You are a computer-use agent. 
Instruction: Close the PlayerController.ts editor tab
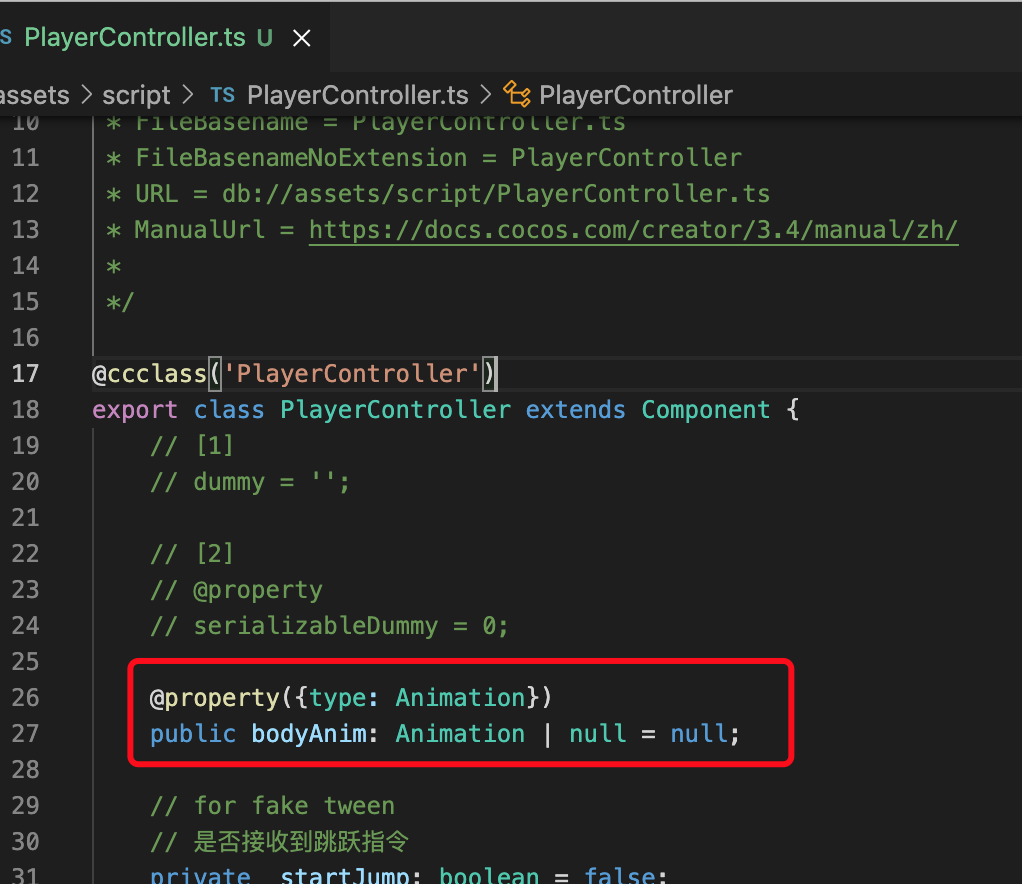[301, 39]
